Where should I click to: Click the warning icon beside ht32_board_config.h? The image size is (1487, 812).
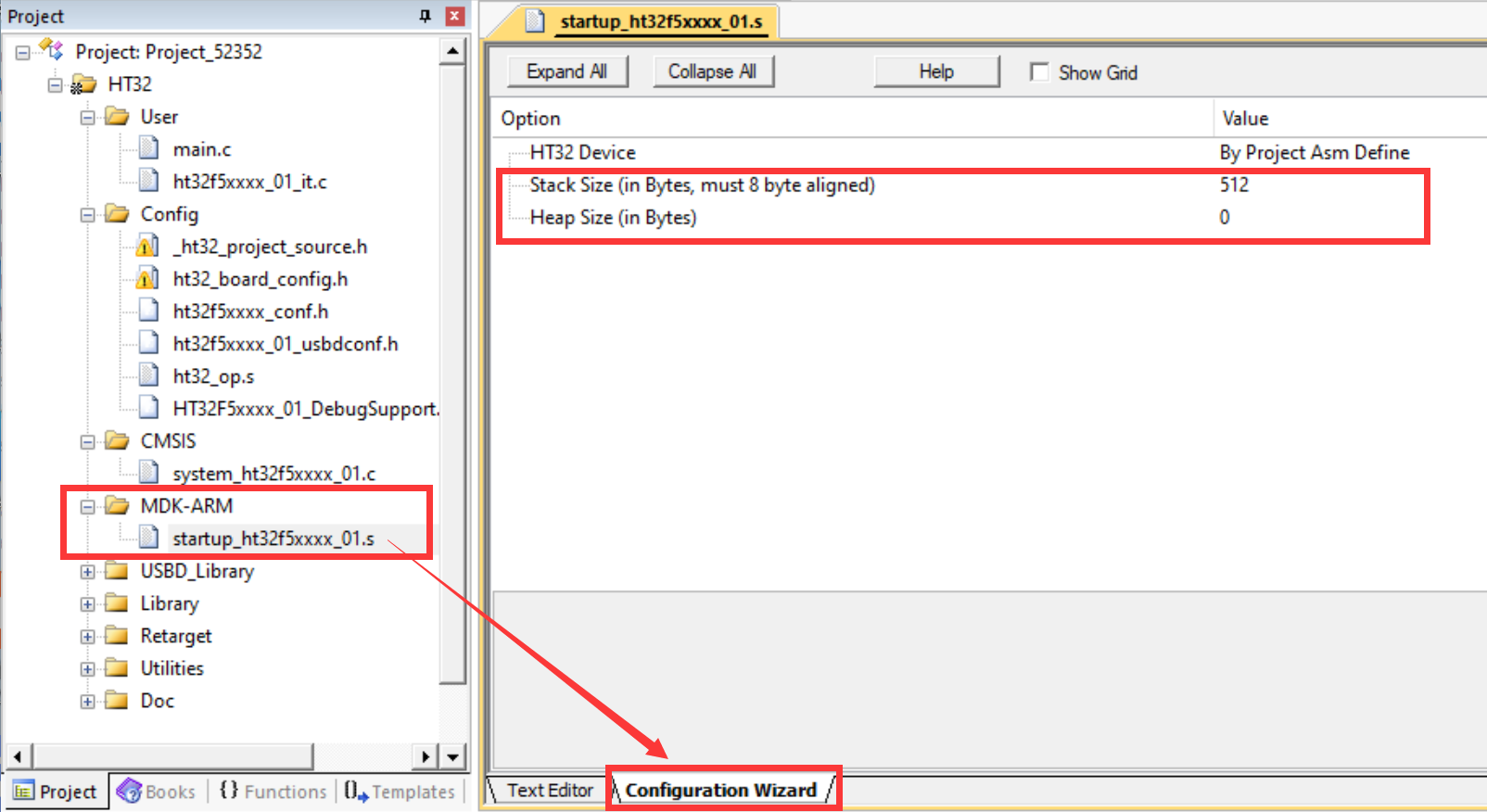coord(146,278)
